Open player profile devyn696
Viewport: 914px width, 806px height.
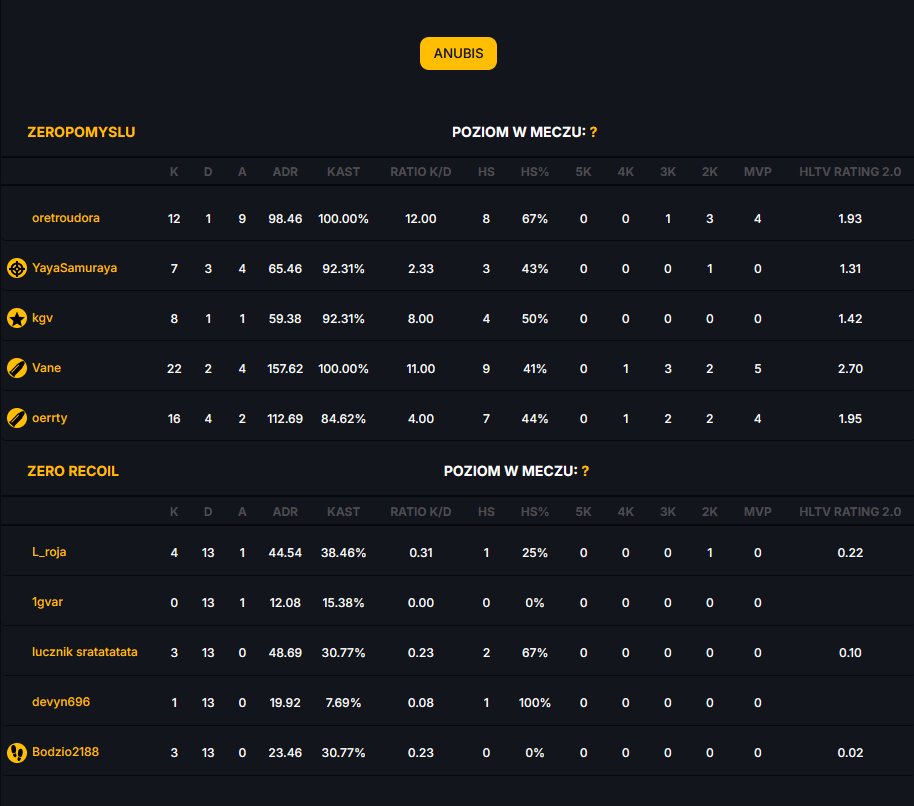click(61, 702)
